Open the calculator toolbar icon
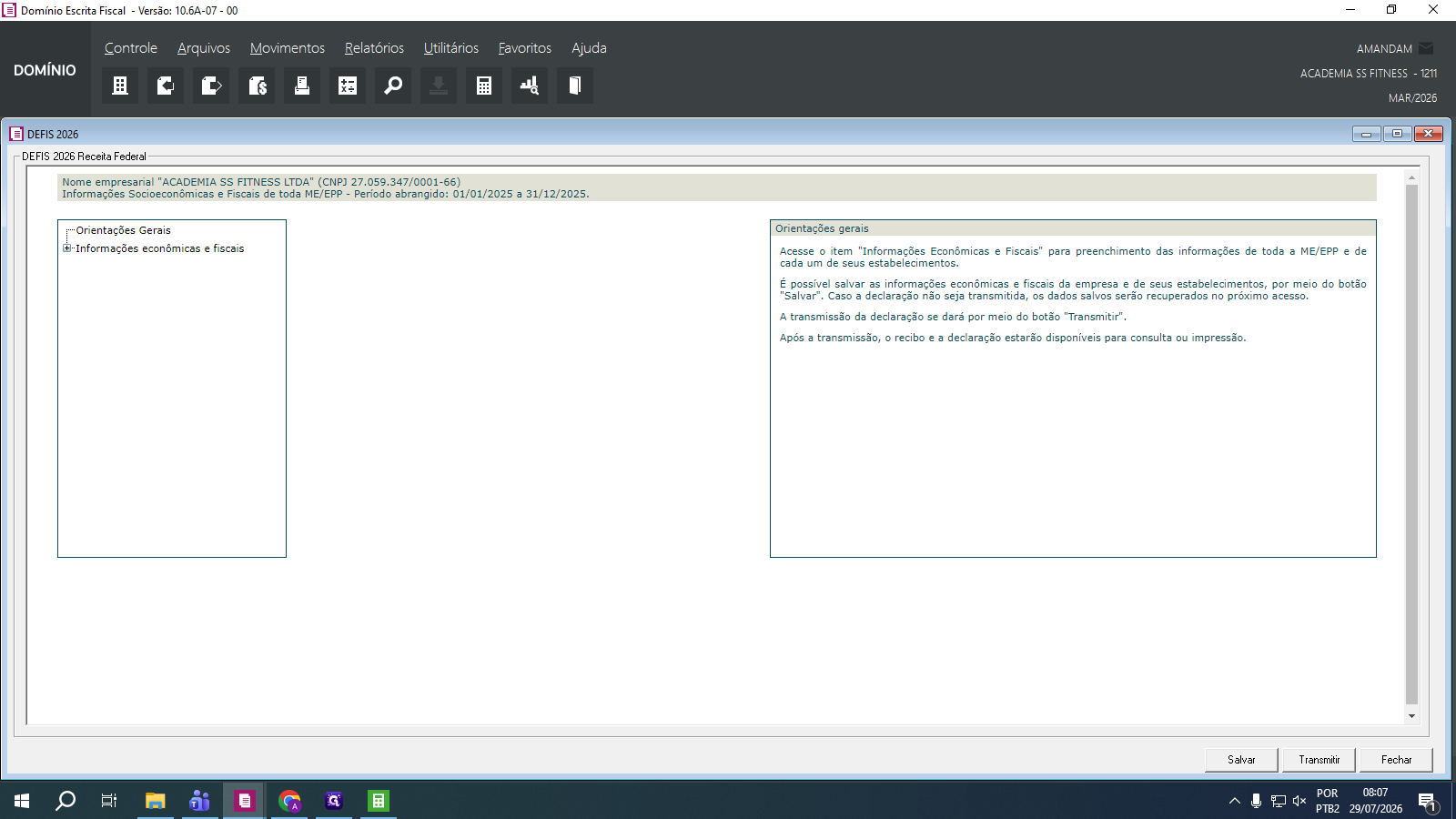This screenshot has width=1456, height=819. pos(484,86)
